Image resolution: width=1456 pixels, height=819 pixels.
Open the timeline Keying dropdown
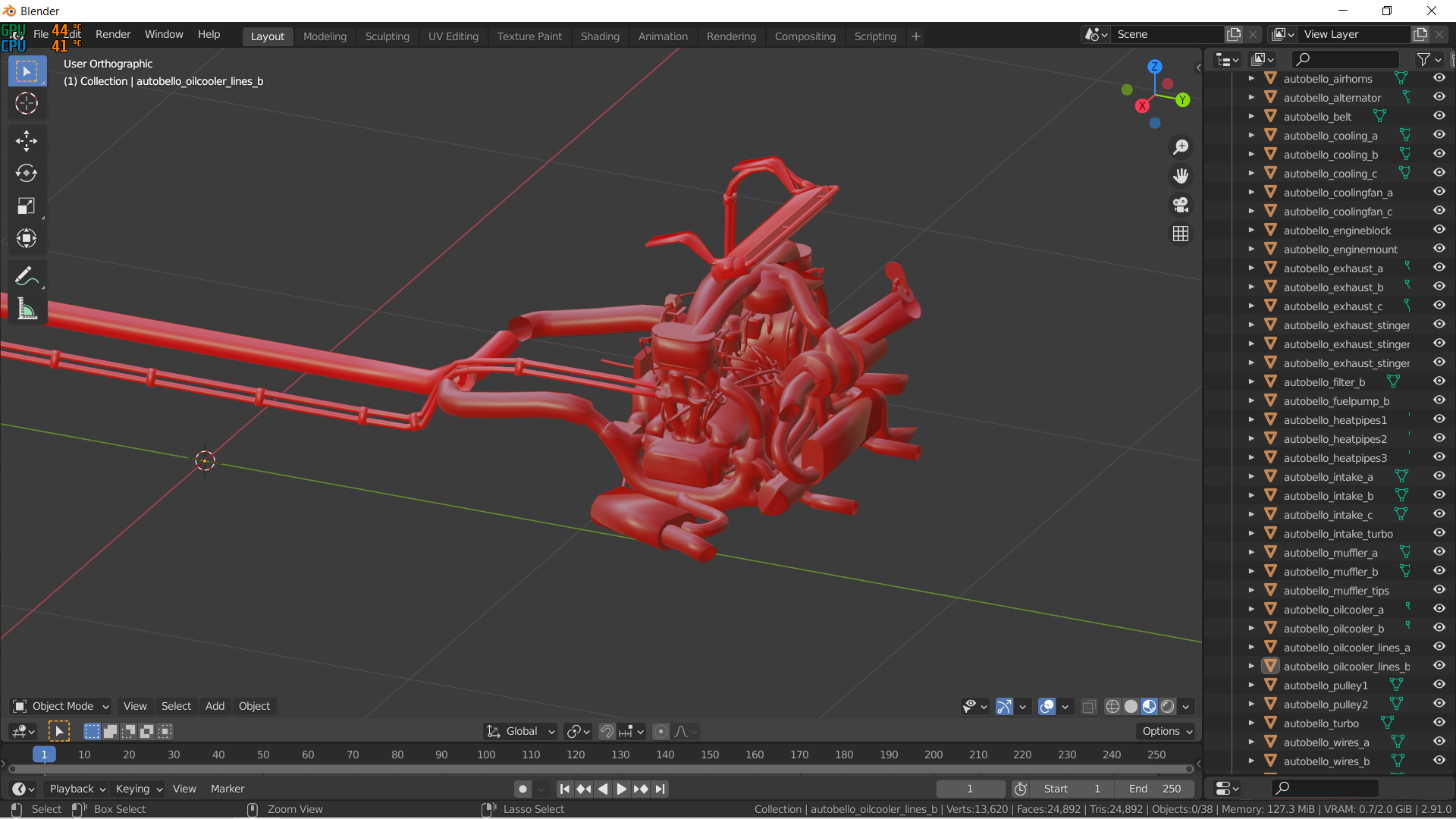[139, 789]
